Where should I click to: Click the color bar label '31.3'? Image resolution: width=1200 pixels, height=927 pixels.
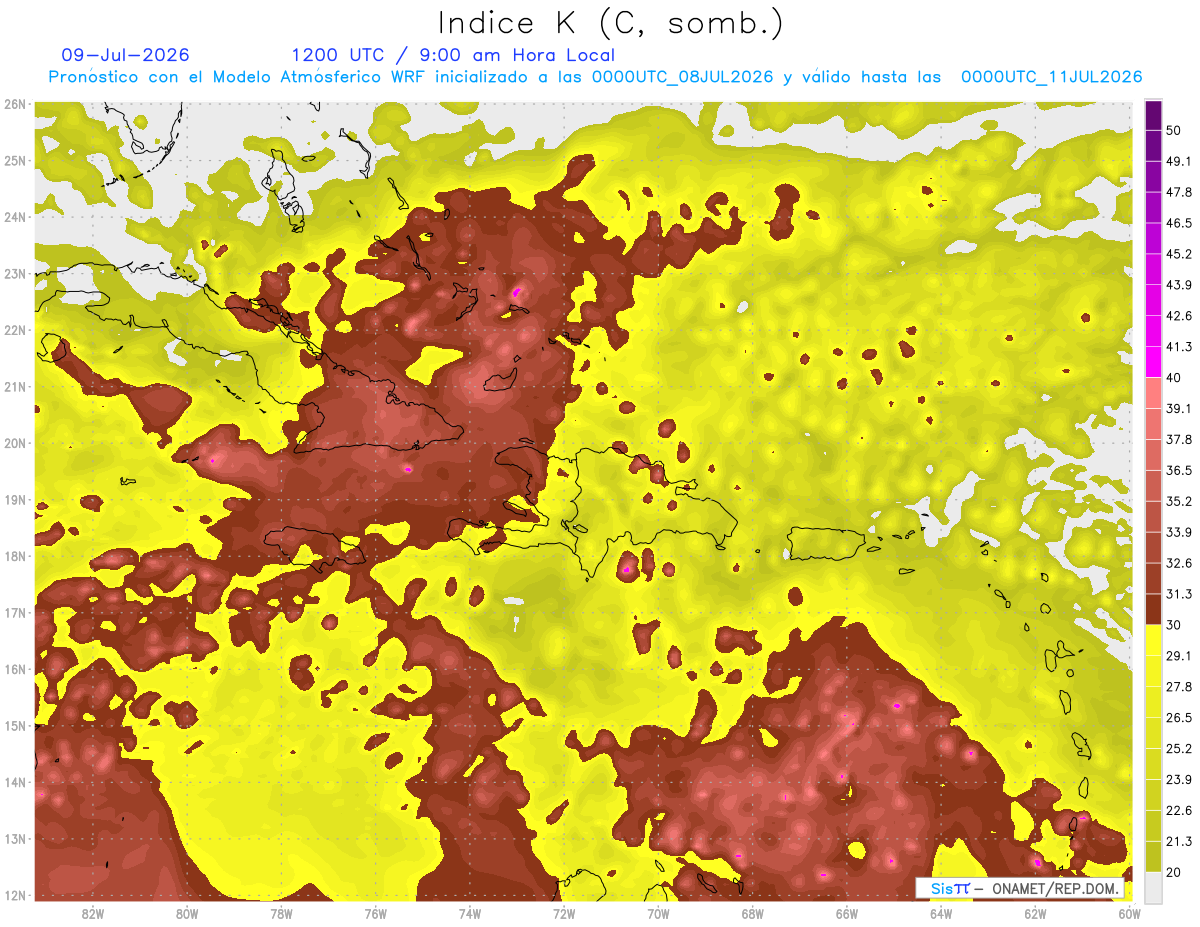[x=1178, y=594]
